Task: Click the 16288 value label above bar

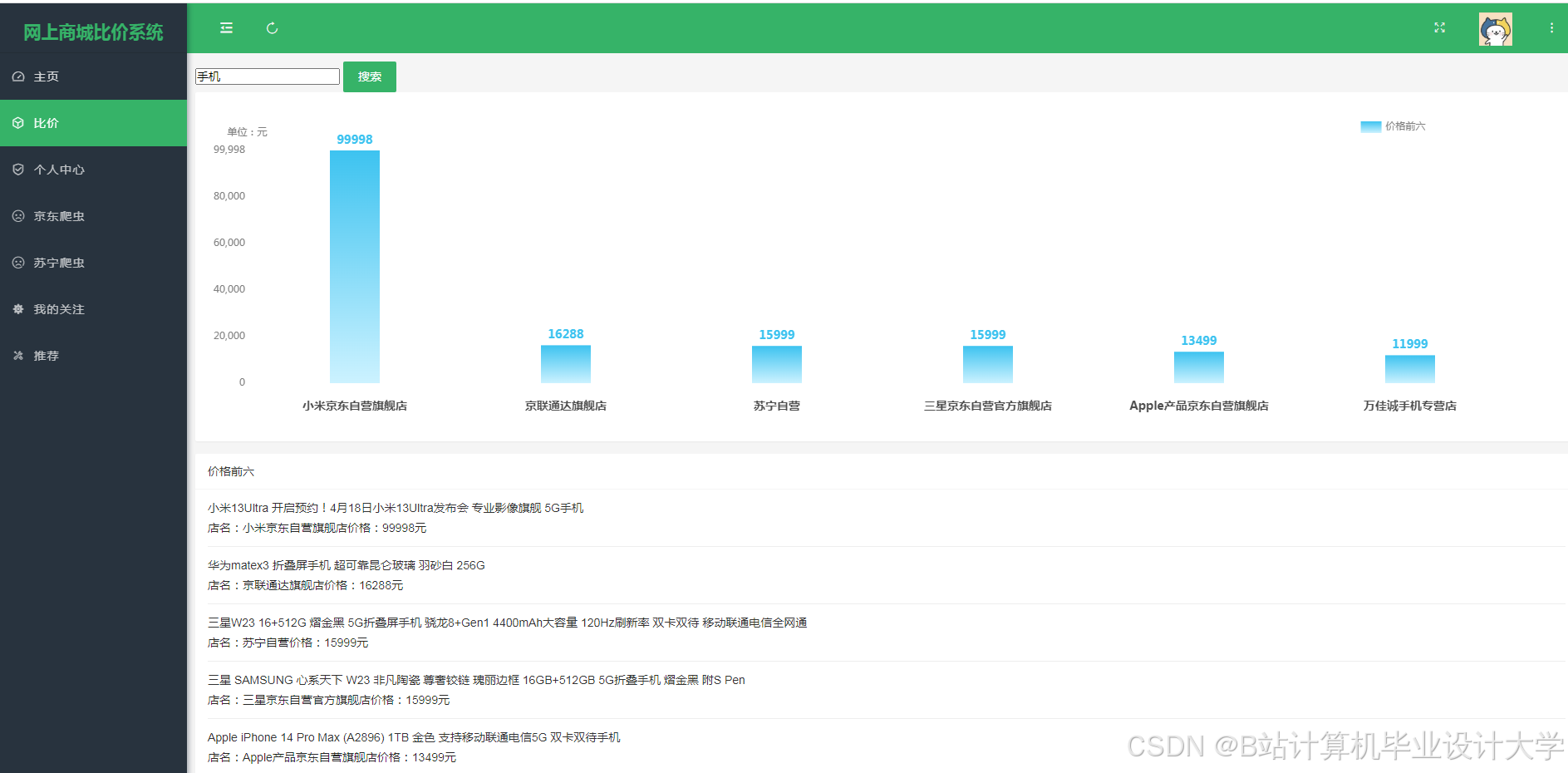Action: pyautogui.click(x=566, y=334)
